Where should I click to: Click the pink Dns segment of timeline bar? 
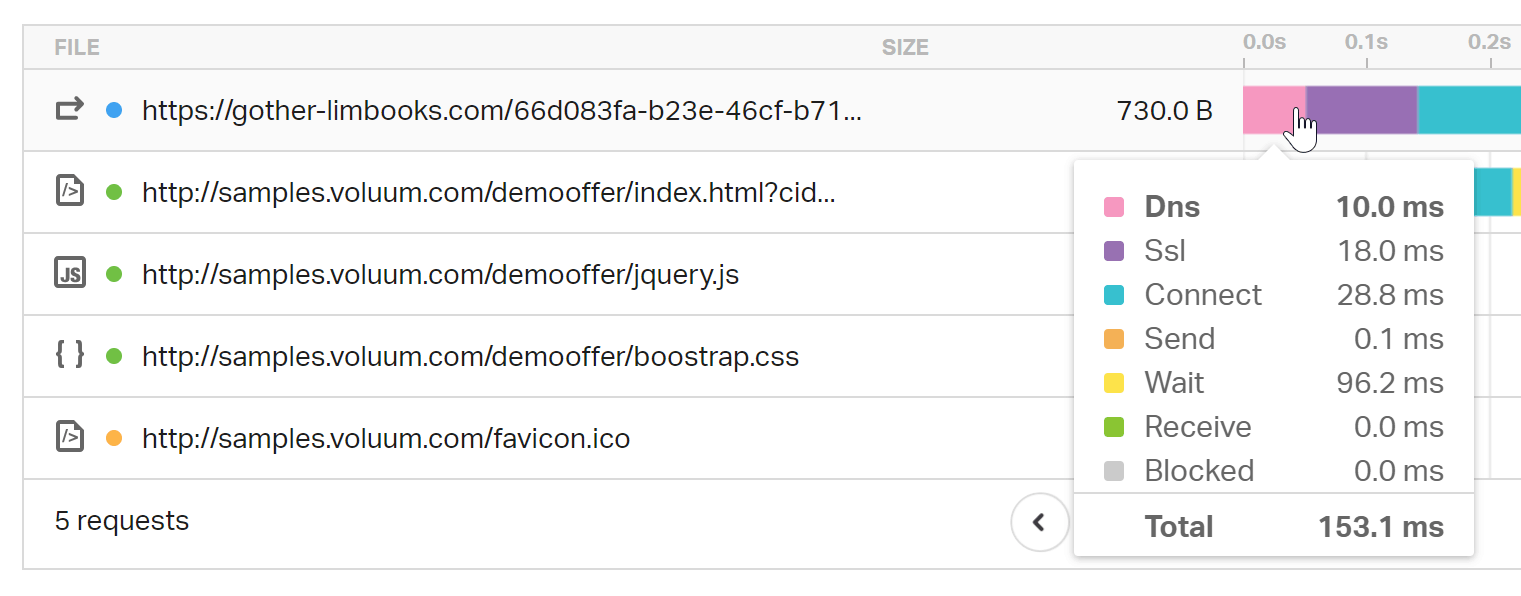pyautogui.click(x=1274, y=110)
